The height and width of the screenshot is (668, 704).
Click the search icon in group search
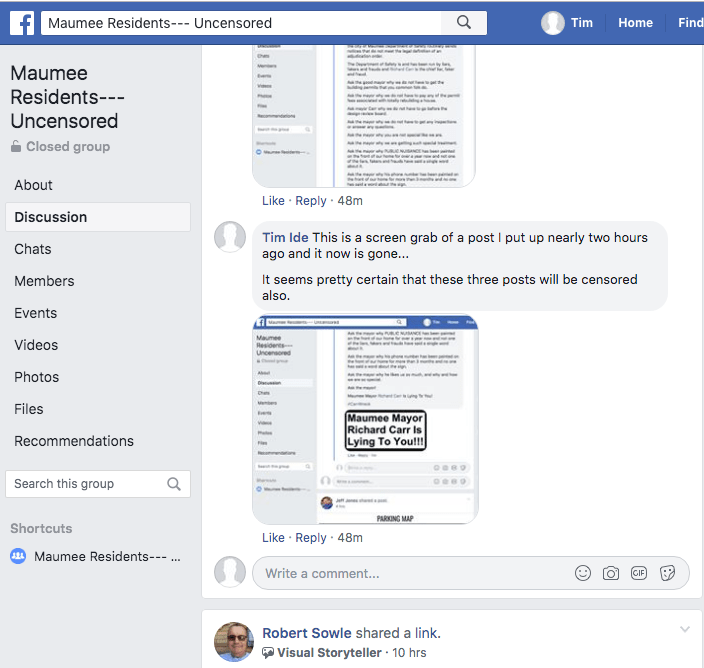pyautogui.click(x=174, y=484)
